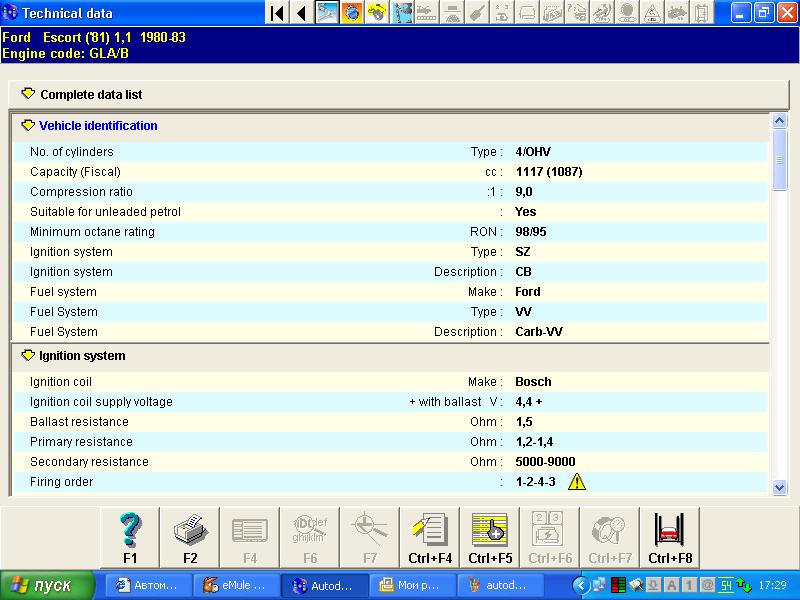This screenshot has width=800, height=600.
Task: Open the yellow-background wheel toolbar icon
Action: coord(377,13)
